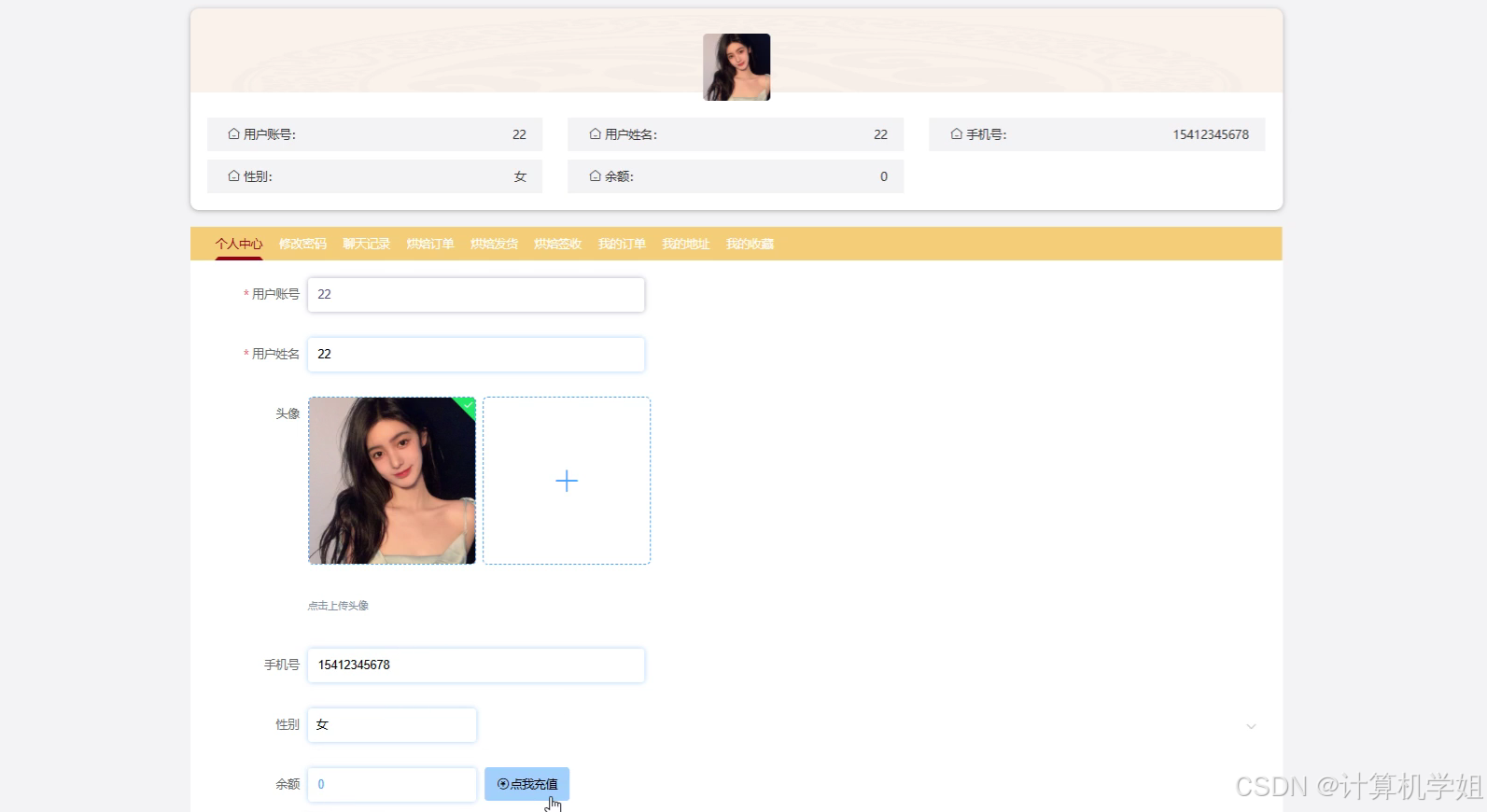Click the 点我充值 recharge button
This screenshot has width=1487, height=812.
pos(526,784)
